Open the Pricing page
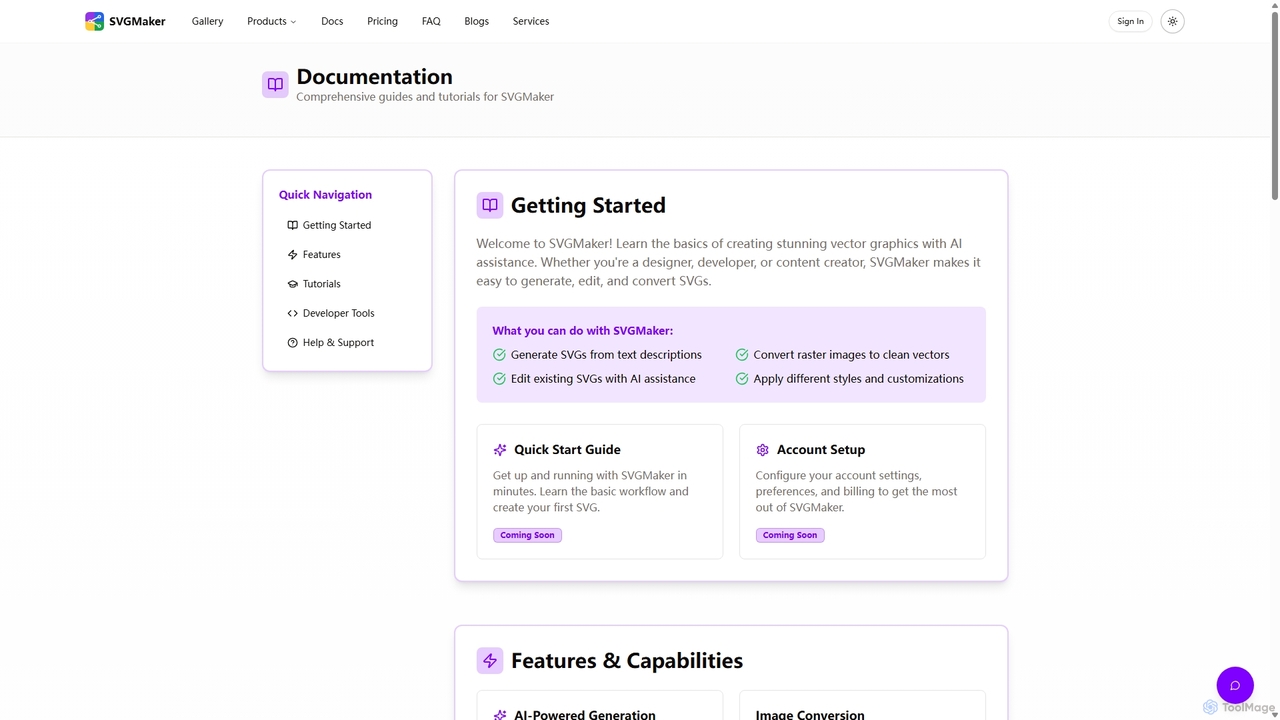This screenshot has height=720, width=1280. pos(382,21)
